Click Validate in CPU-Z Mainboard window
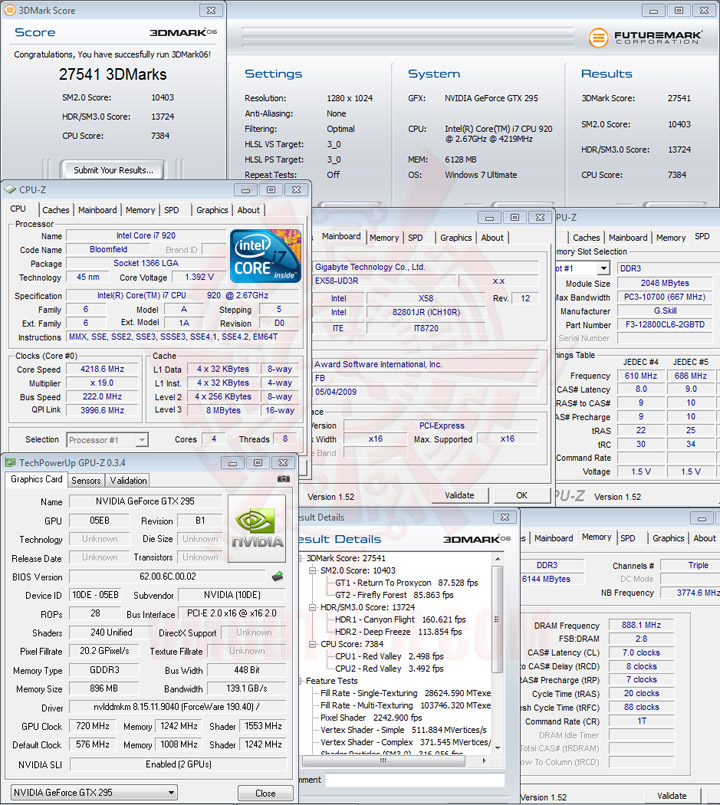This screenshot has width=720, height=805. coord(459,495)
